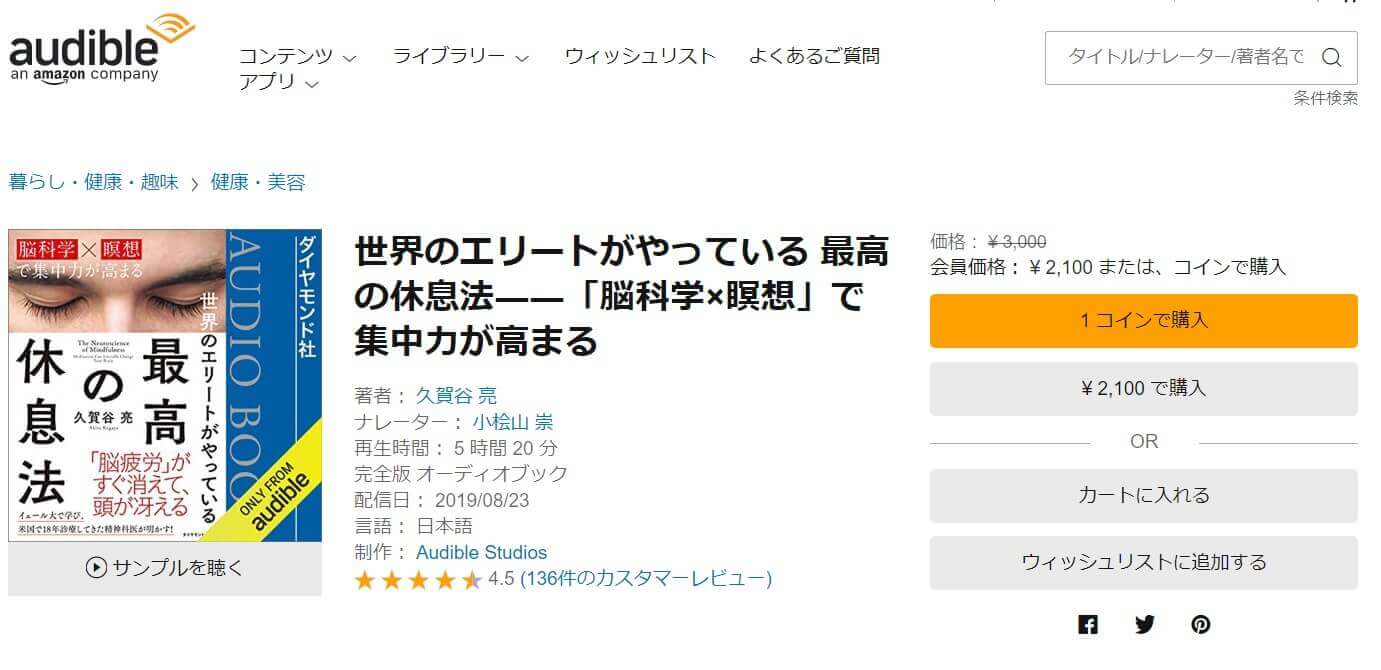
Task: Click the title search input field
Action: [x=1185, y=57]
